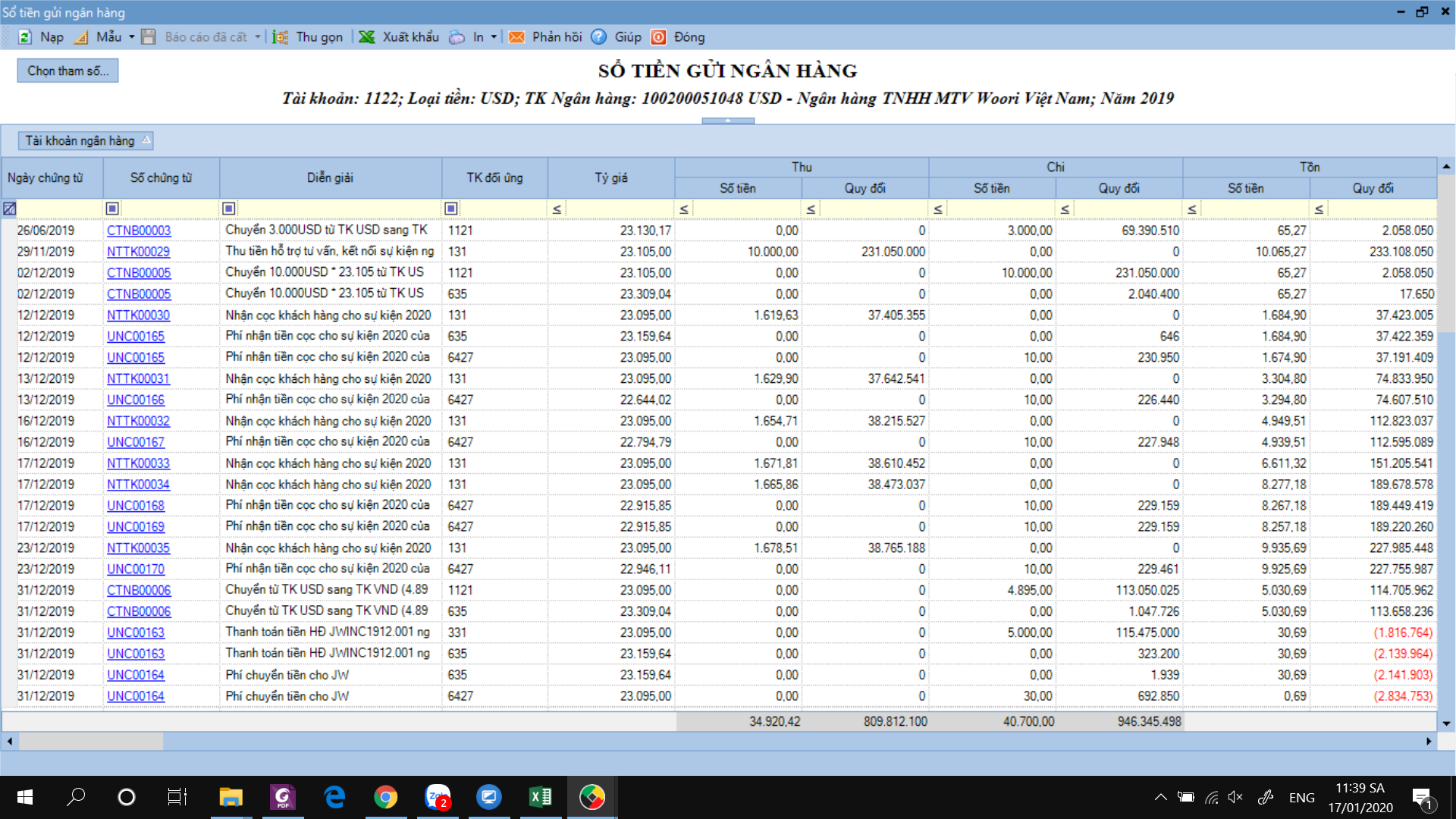This screenshot has width=1456, height=819.
Task: Click the In printer icon
Action: 457,37
